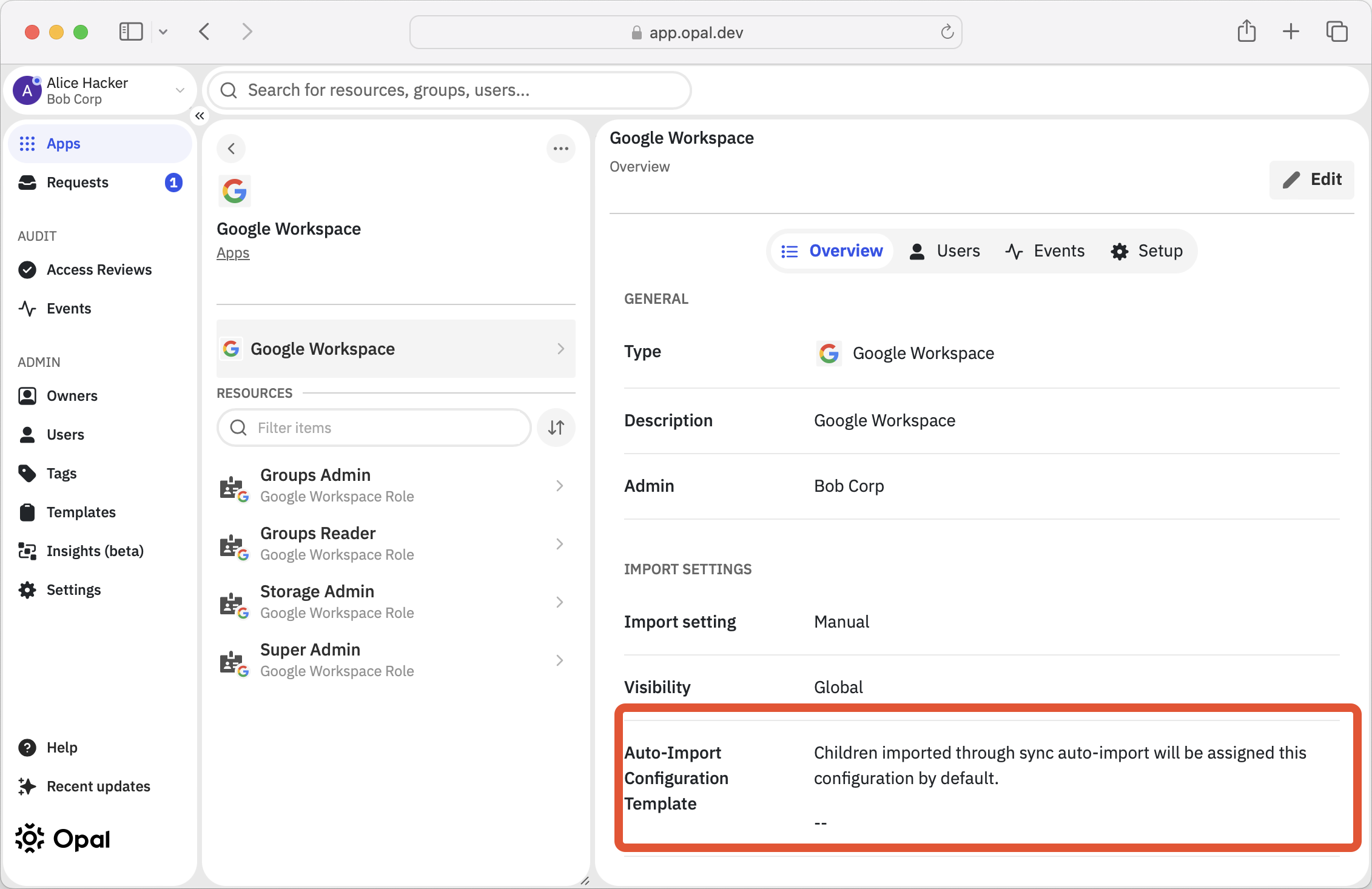Go forward in browser history
1372x889 pixels.
click(x=246, y=32)
